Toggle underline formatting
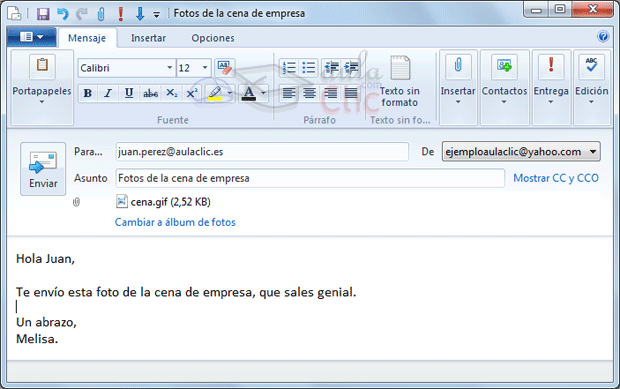 129,93
